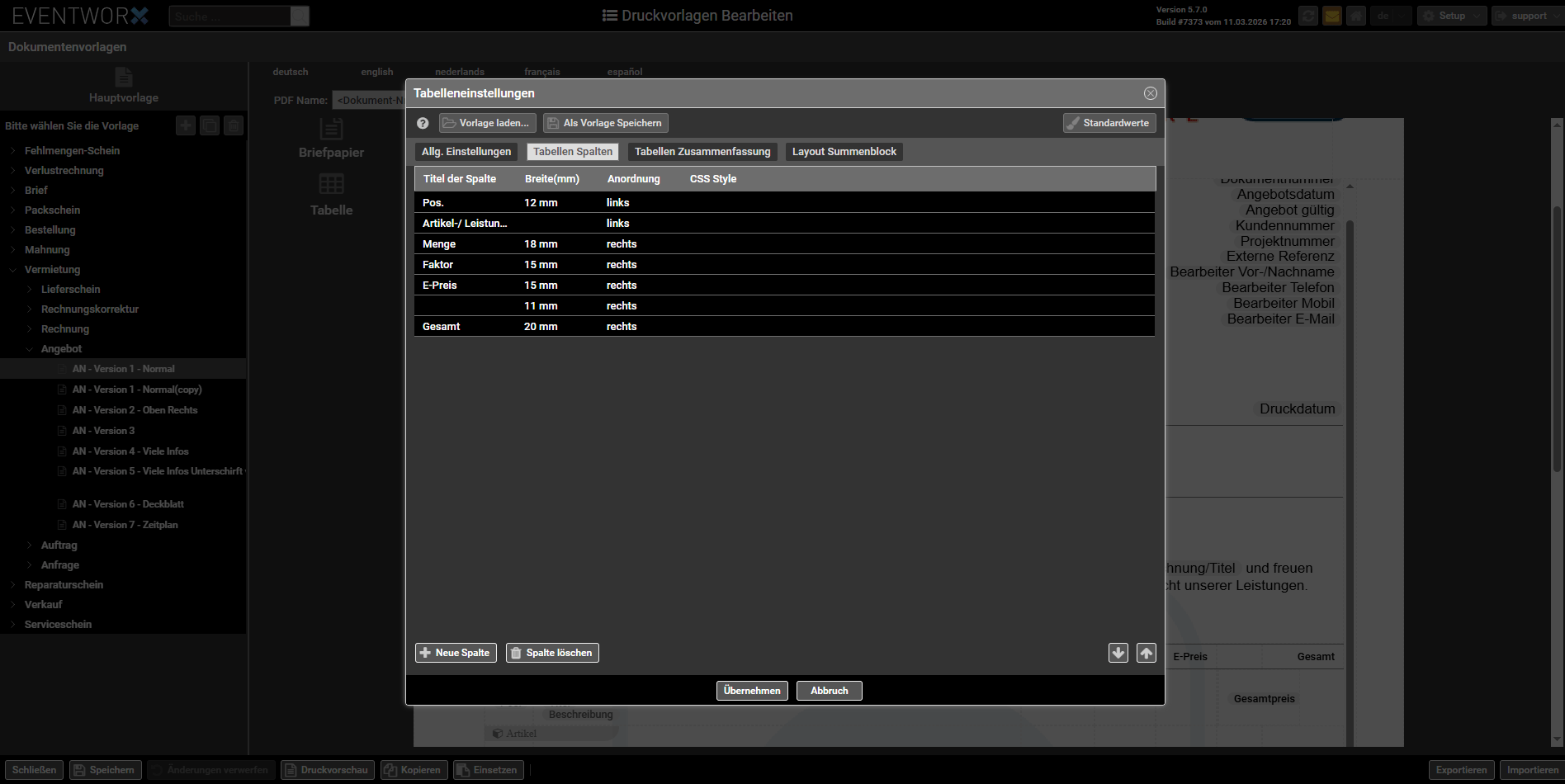This screenshot has width=1565, height=784.
Task: Add a column with Neue Spalte
Action: (x=456, y=653)
